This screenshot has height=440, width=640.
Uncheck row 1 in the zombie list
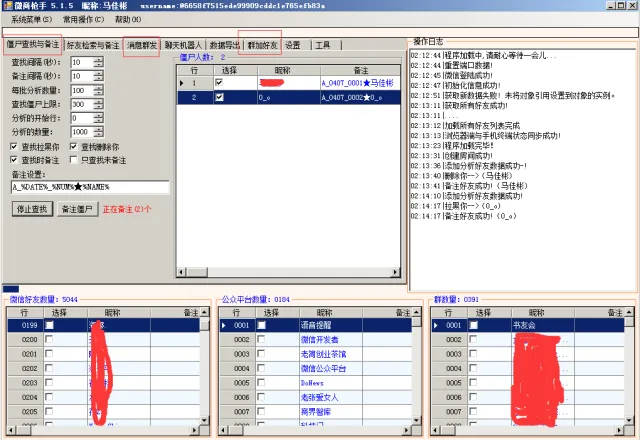click(x=219, y=82)
